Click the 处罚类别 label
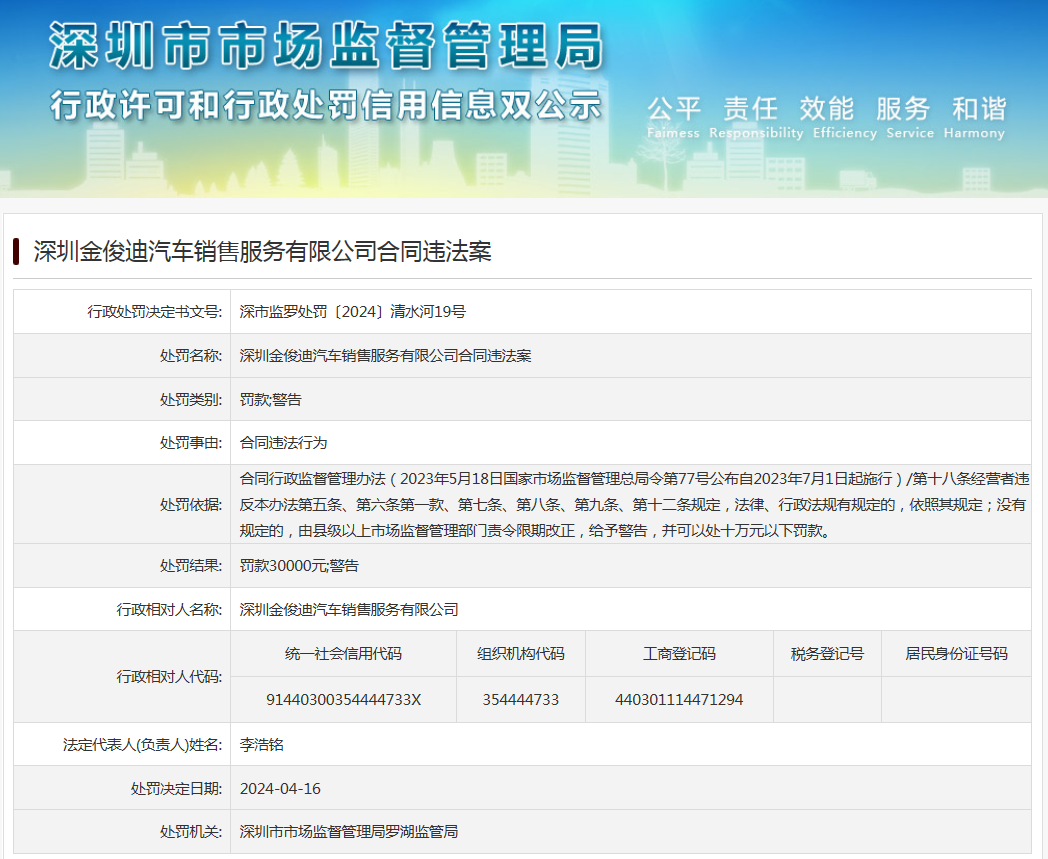Image resolution: width=1048 pixels, height=859 pixels. [x=190, y=400]
